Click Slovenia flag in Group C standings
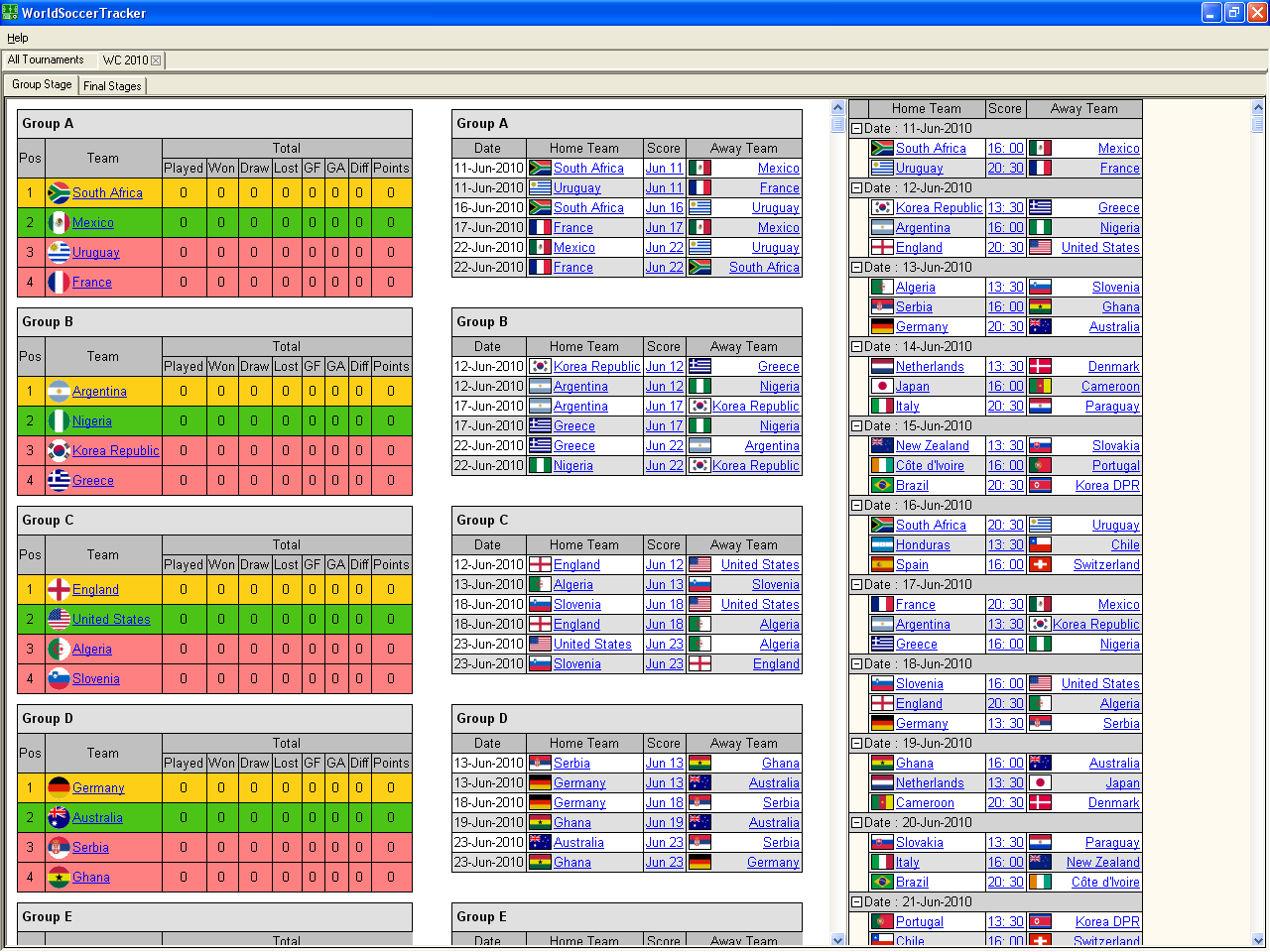The width and height of the screenshot is (1270, 952). click(59, 678)
